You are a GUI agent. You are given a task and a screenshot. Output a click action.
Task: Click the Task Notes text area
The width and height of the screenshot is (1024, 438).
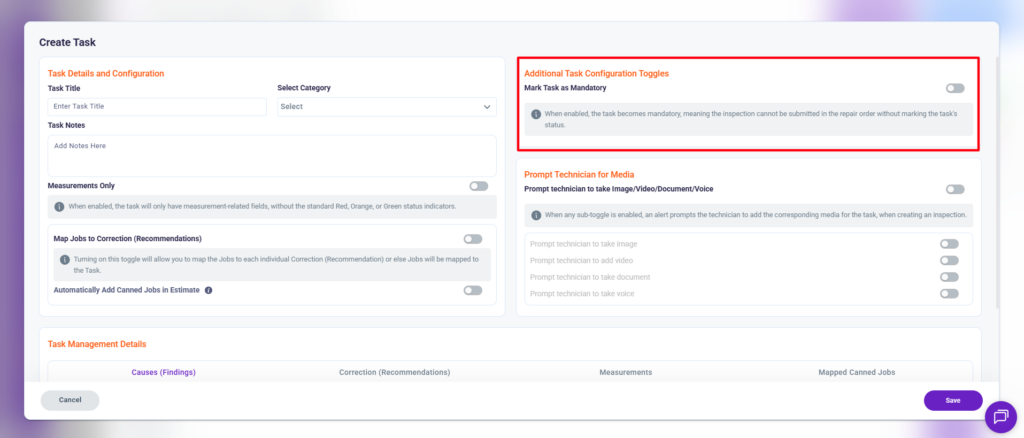point(272,155)
